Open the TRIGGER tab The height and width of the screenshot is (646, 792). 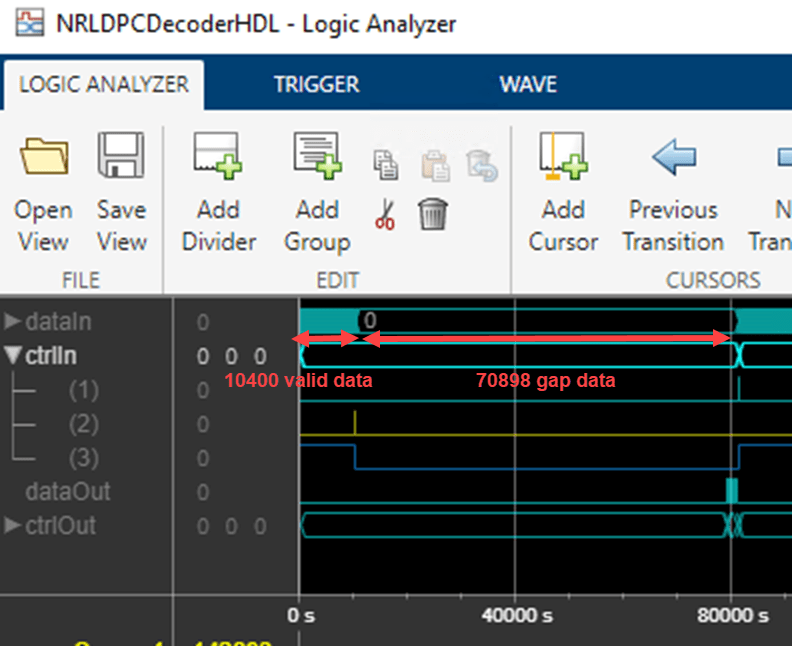[x=317, y=84]
